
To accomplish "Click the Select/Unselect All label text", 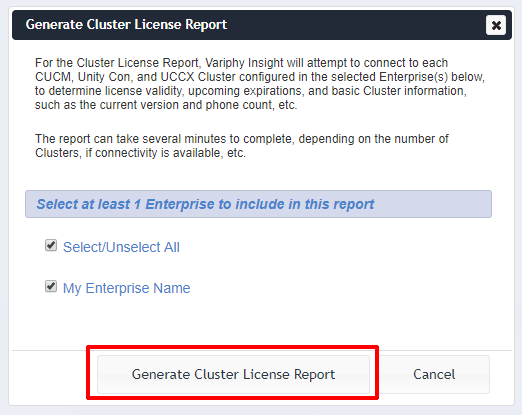I will tap(121, 247).
